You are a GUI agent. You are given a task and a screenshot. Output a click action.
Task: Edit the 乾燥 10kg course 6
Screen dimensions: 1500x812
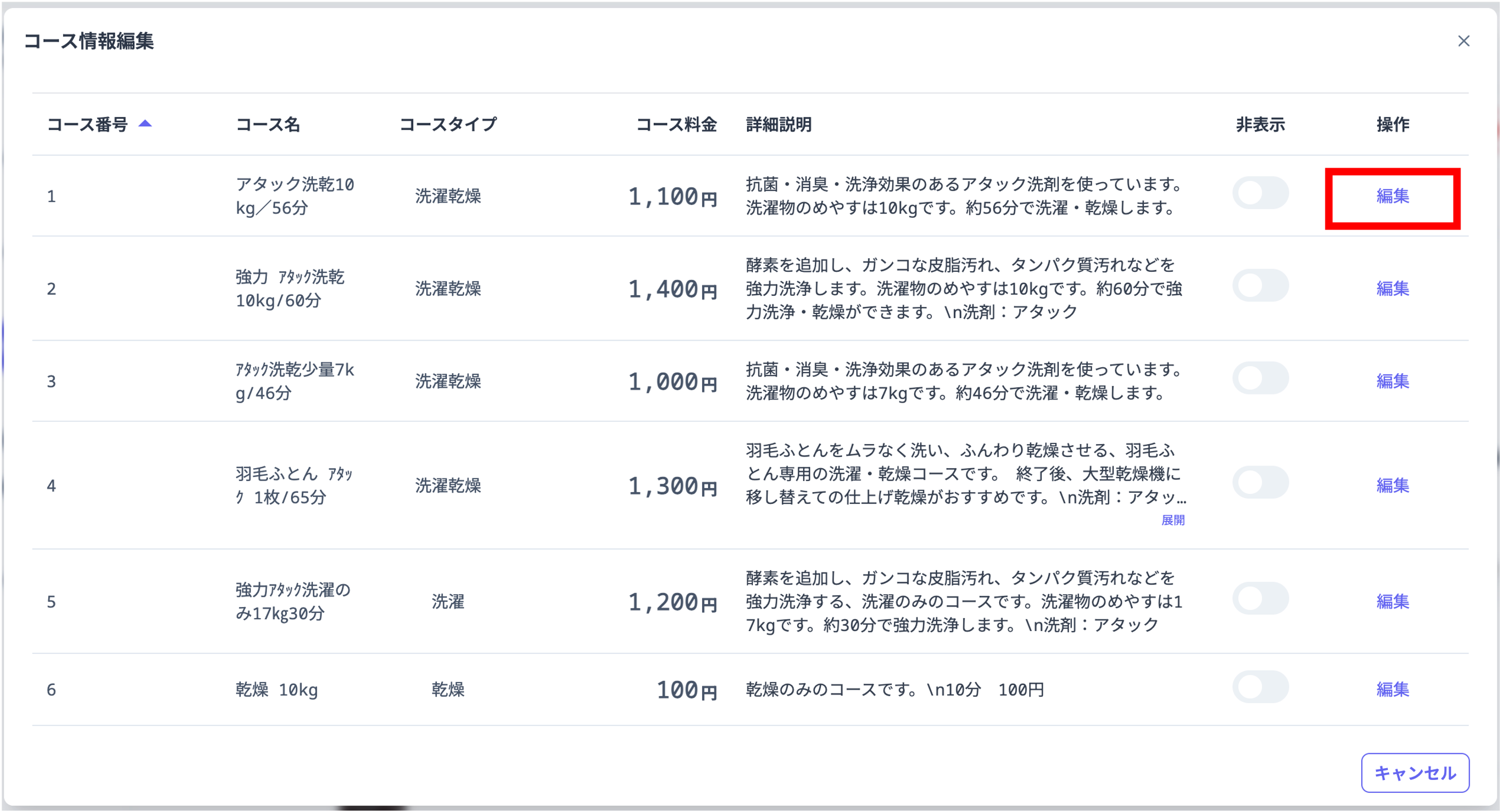(1392, 690)
